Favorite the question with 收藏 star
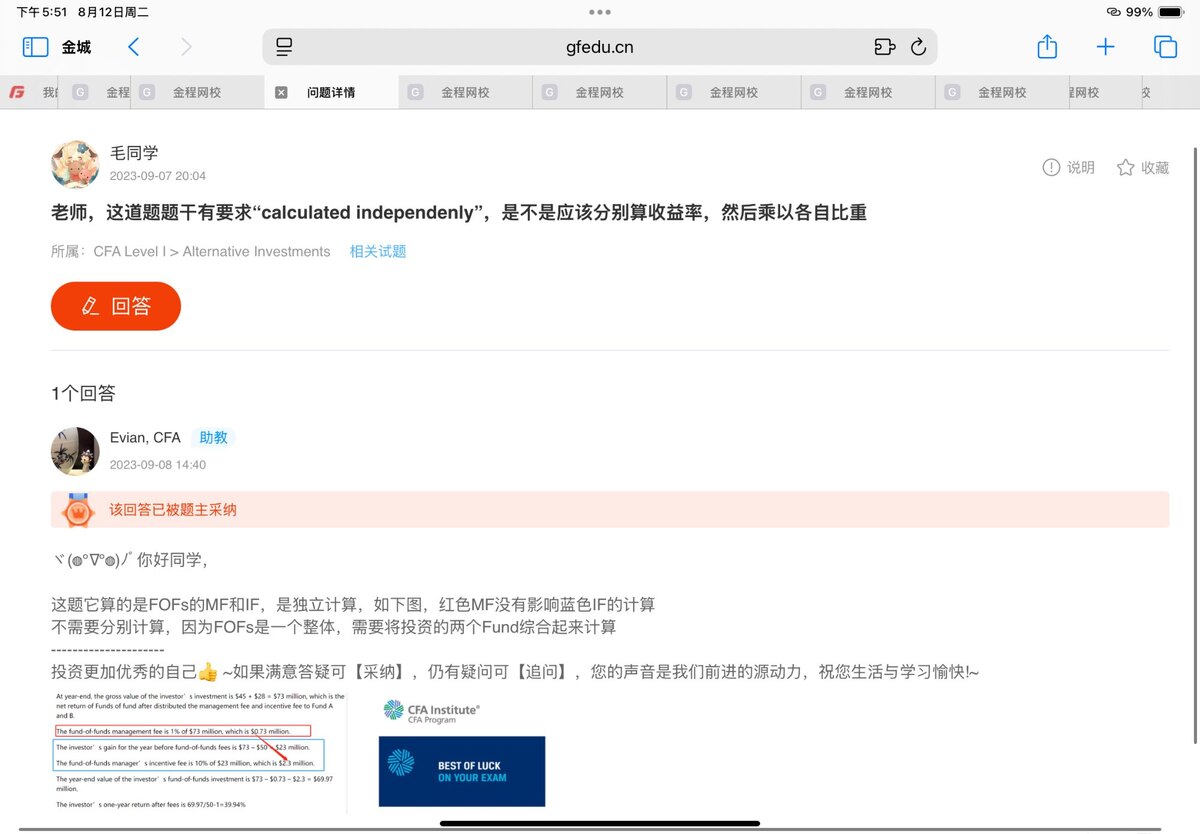The image size is (1200, 834). click(1142, 167)
